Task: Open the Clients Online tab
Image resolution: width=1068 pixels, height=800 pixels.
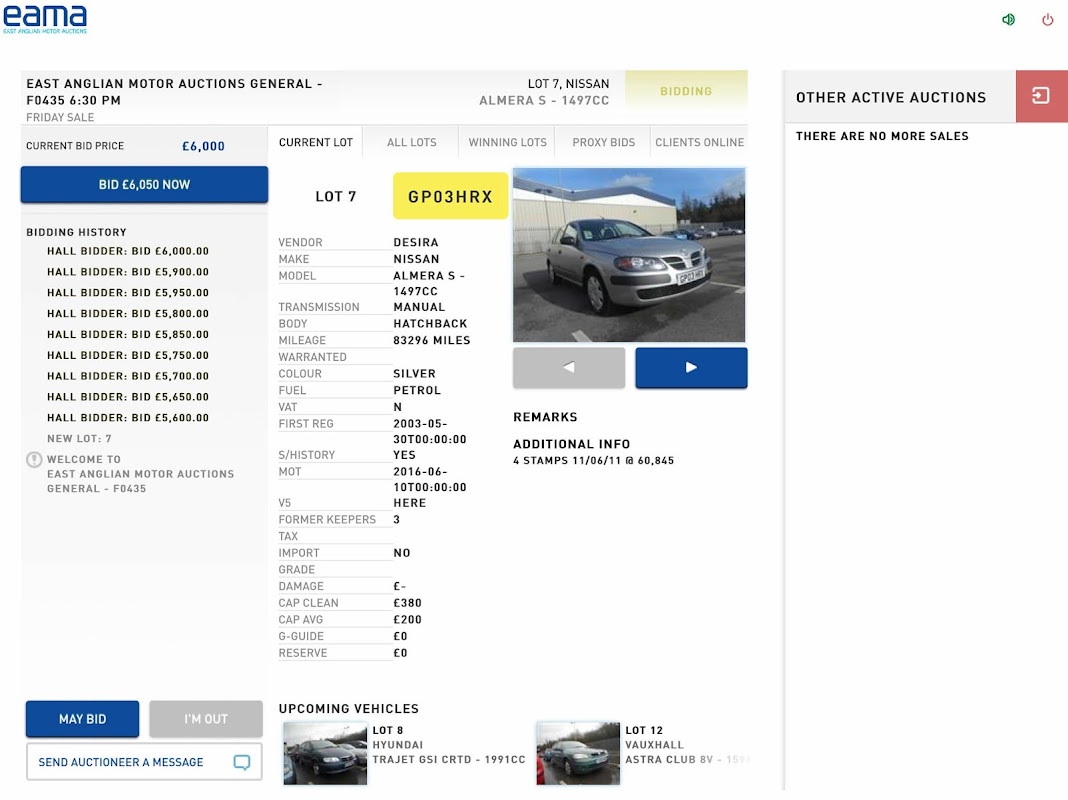Action: pos(700,142)
